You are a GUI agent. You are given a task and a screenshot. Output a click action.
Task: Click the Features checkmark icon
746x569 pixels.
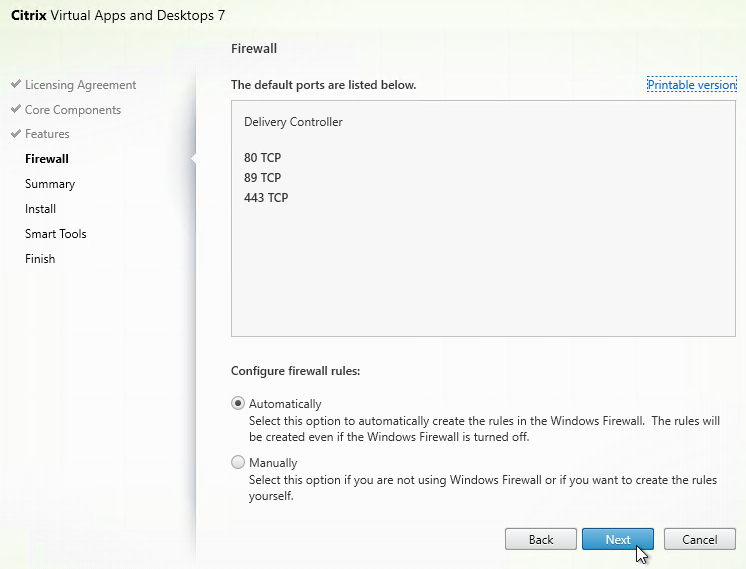coord(16,133)
